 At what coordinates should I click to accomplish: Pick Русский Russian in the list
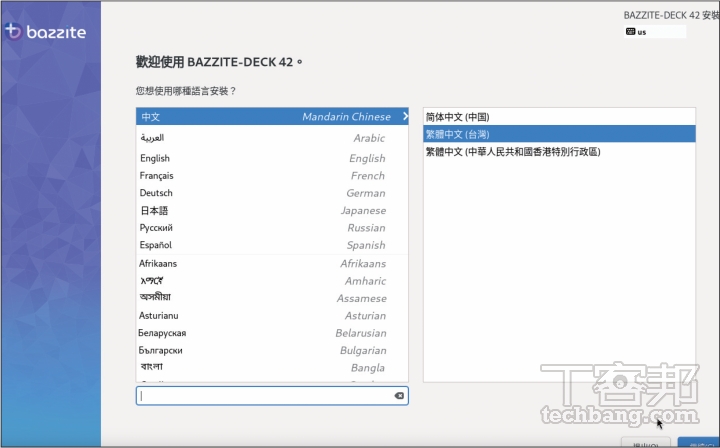272,228
